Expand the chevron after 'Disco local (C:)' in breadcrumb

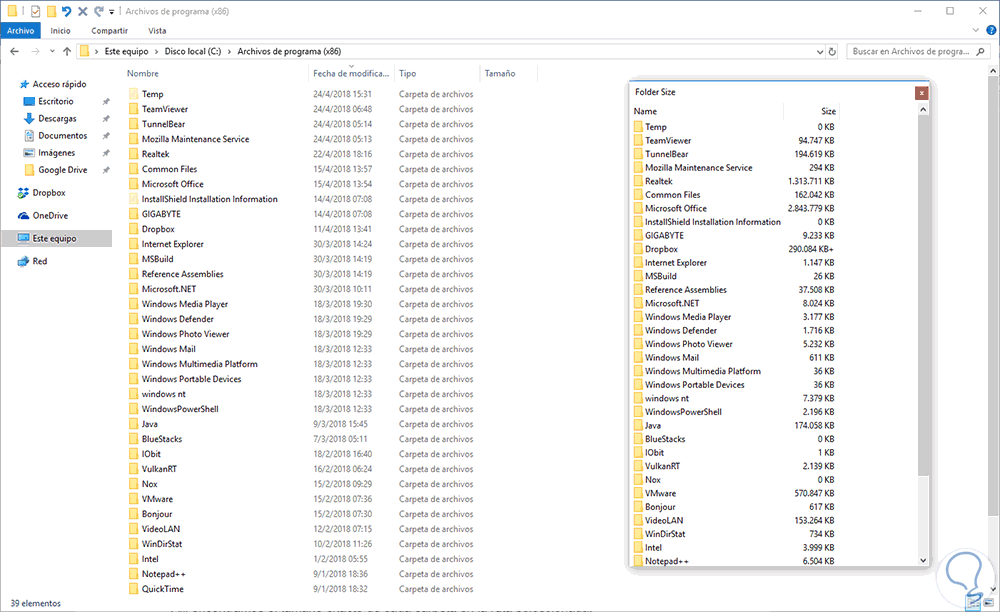229,52
